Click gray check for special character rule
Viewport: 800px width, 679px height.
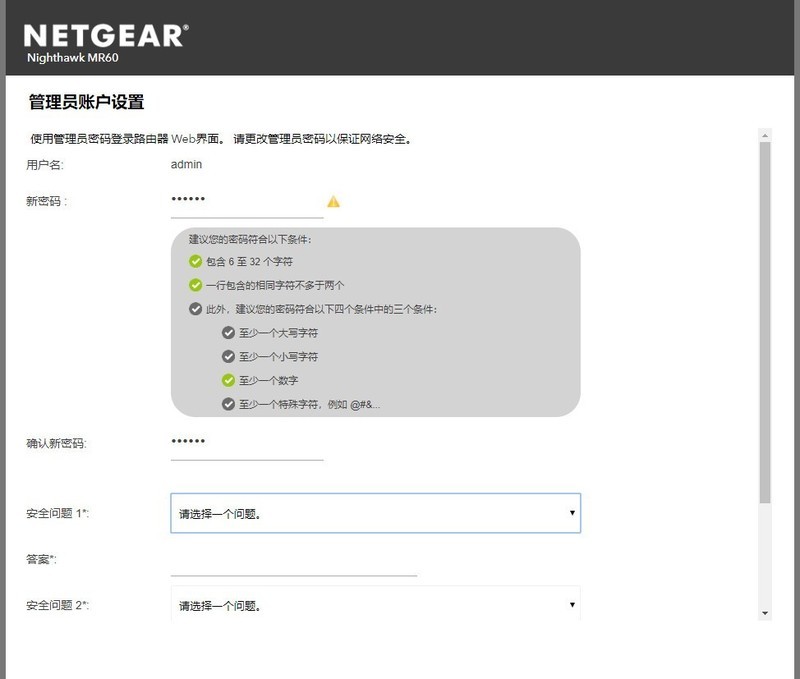(x=229, y=404)
